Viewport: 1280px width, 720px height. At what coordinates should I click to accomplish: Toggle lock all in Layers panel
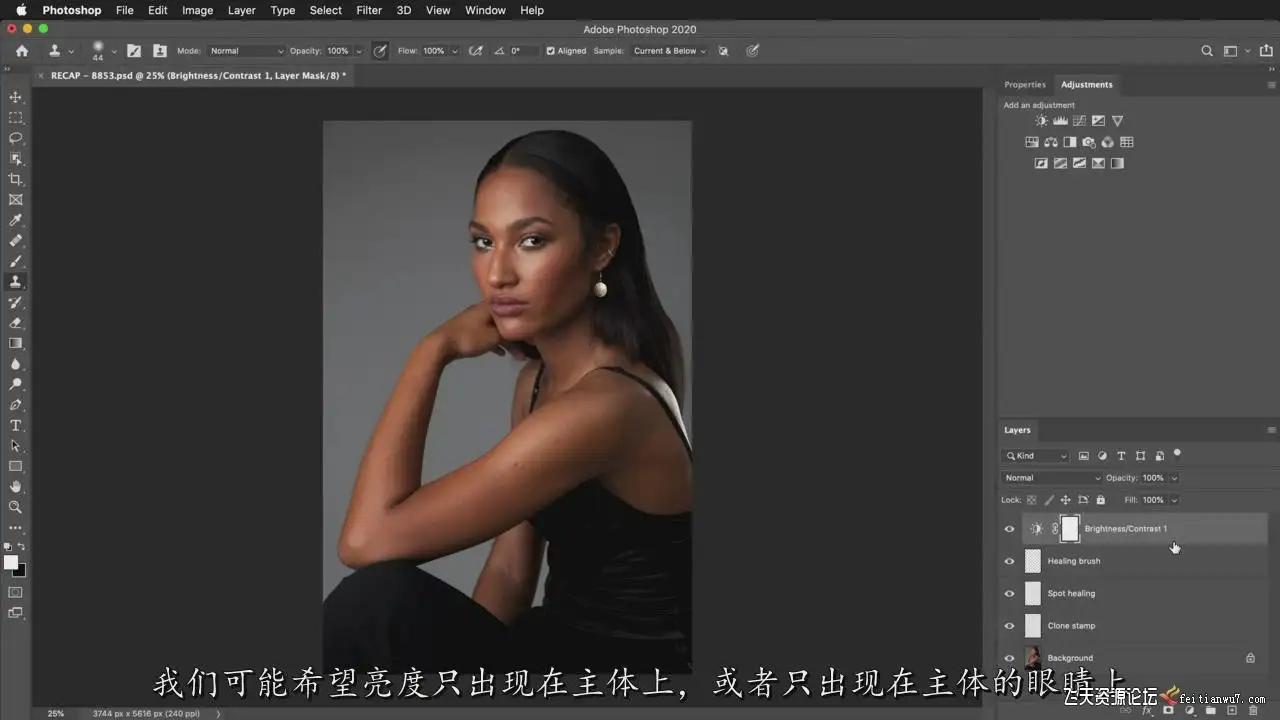click(x=1100, y=500)
